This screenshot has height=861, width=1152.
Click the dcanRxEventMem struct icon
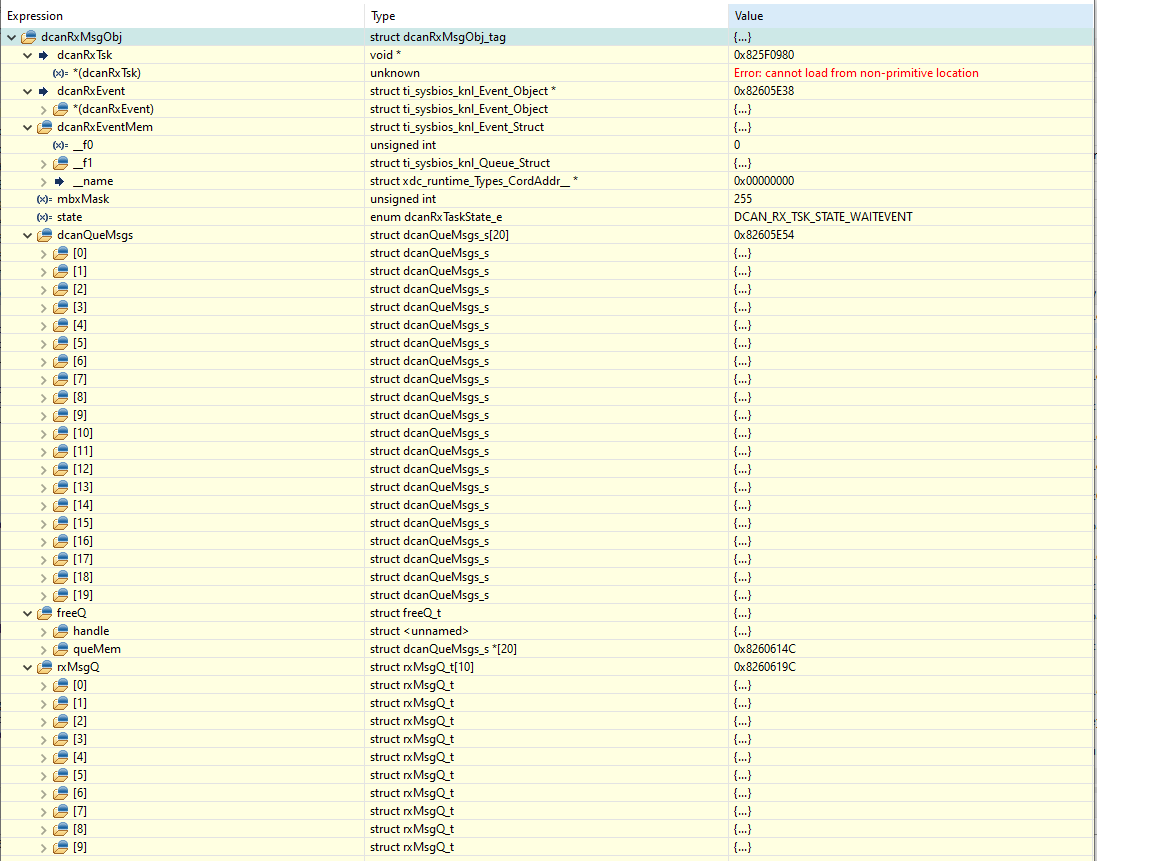(45, 127)
